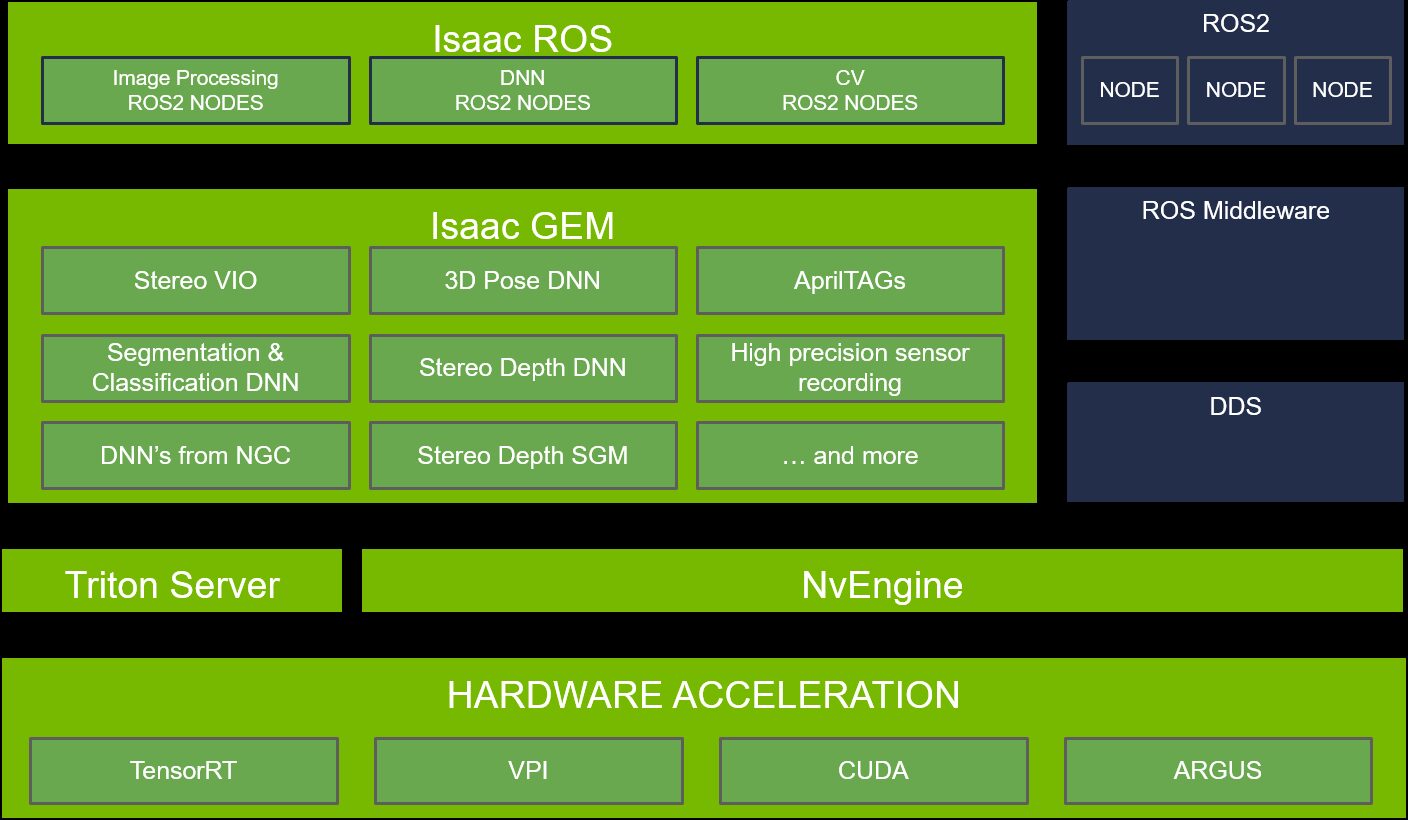The image size is (1408, 820).
Task: Expand the ROS Middleware section
Action: coord(1236,262)
